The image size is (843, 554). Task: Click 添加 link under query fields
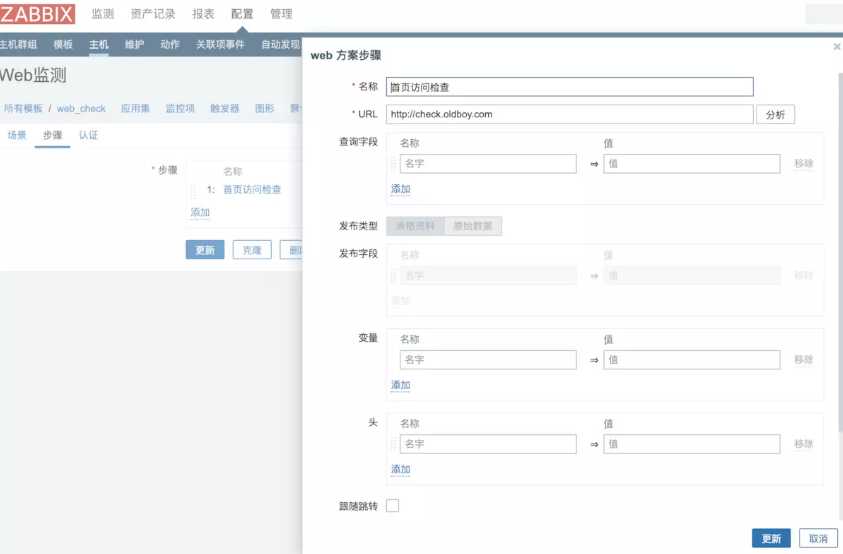pyautogui.click(x=400, y=189)
